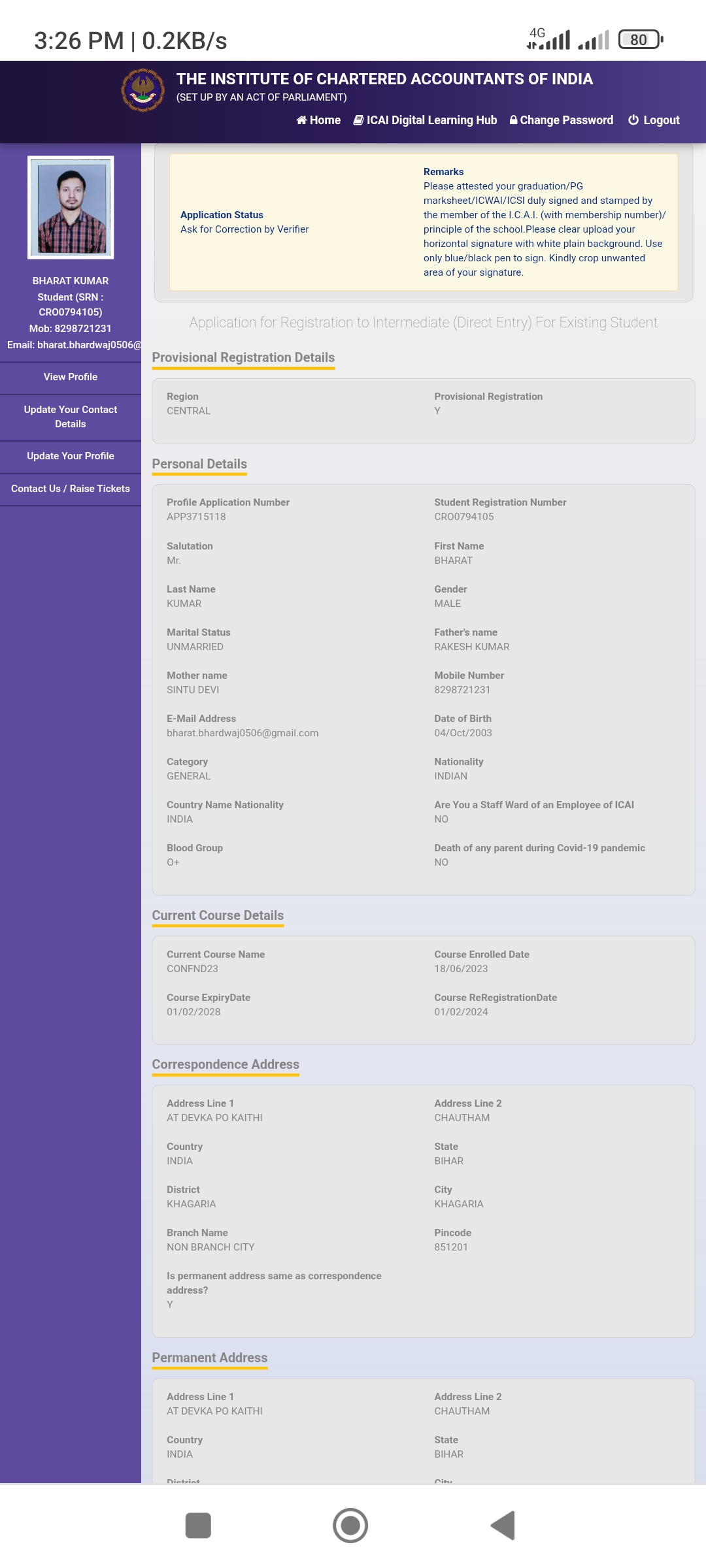Tap the Home house icon
The width and height of the screenshot is (706, 1568).
point(301,120)
